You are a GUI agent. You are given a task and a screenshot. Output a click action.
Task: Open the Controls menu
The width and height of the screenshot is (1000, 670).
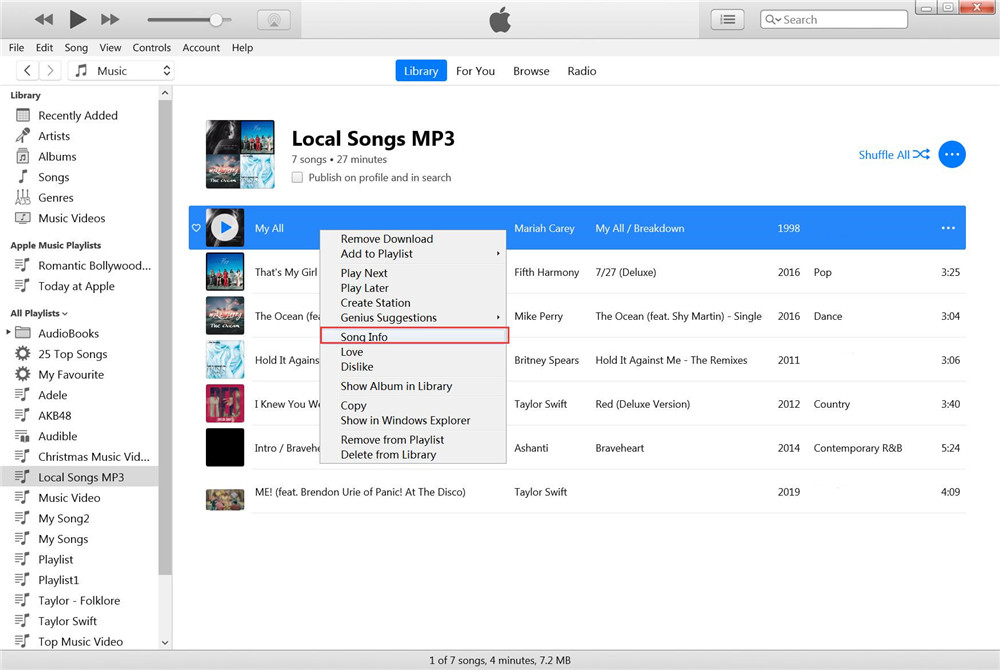click(152, 48)
